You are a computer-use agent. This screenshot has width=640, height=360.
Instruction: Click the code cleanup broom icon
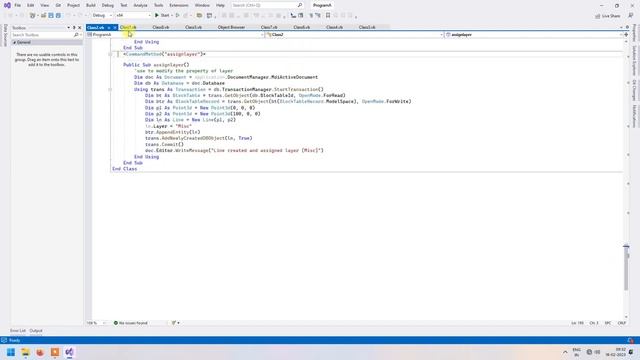click(x=174, y=323)
